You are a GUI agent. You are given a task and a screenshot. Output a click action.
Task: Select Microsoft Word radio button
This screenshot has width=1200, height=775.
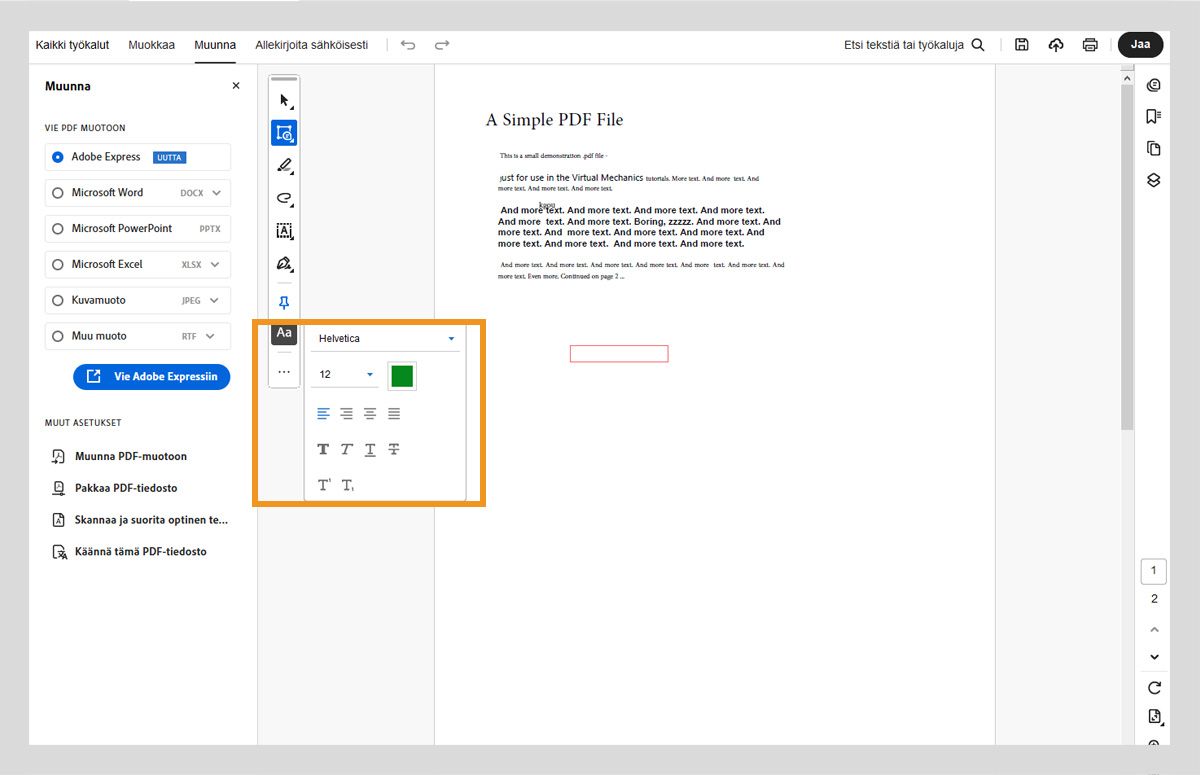pyautogui.click(x=58, y=193)
